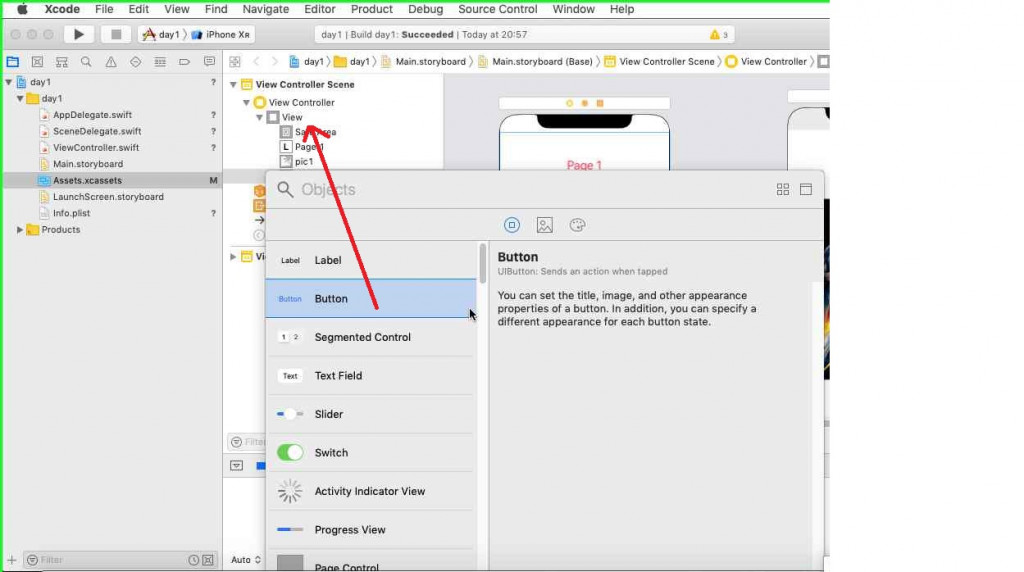
Task: Go forward in editor history
Action: [274, 61]
